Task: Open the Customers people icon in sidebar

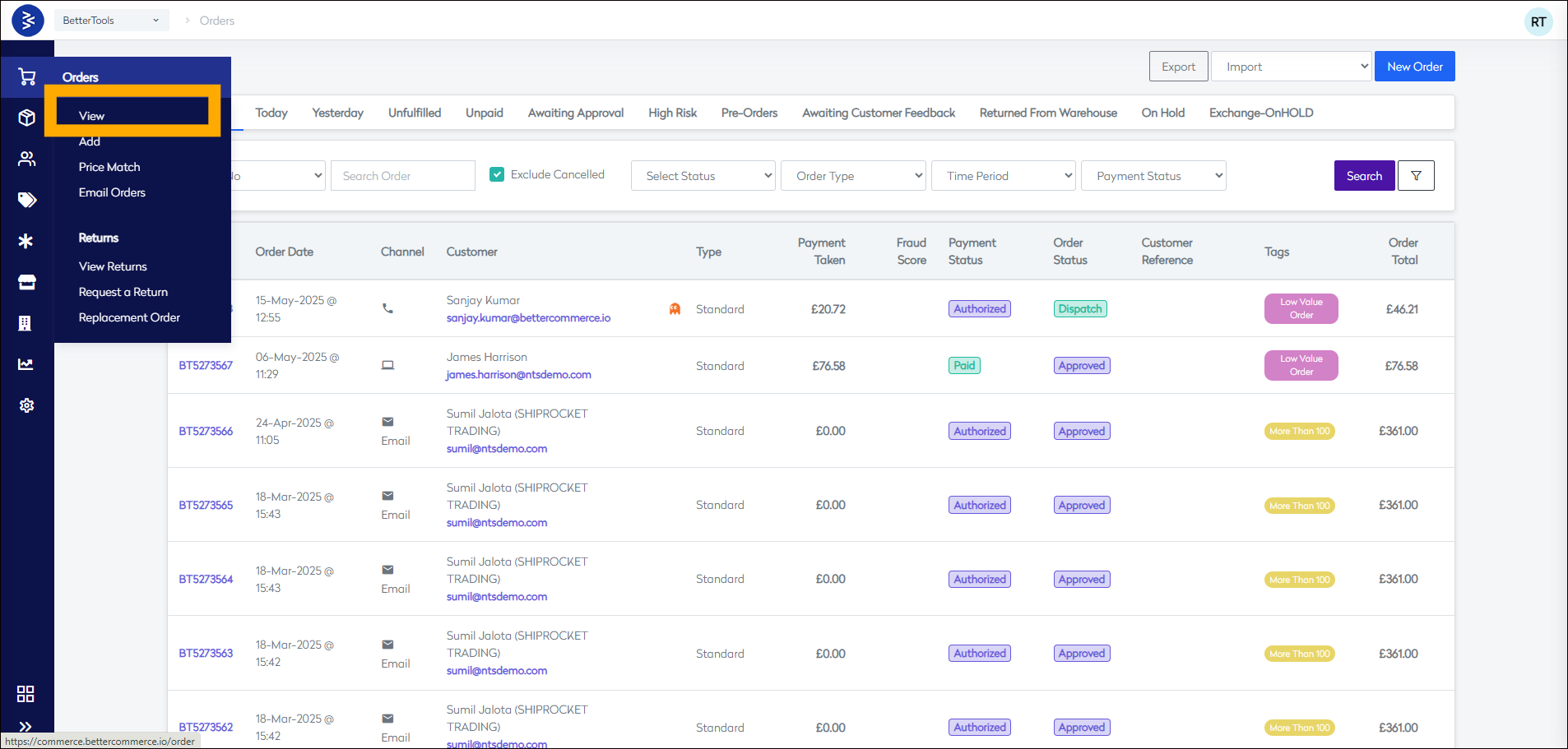Action: pos(26,159)
